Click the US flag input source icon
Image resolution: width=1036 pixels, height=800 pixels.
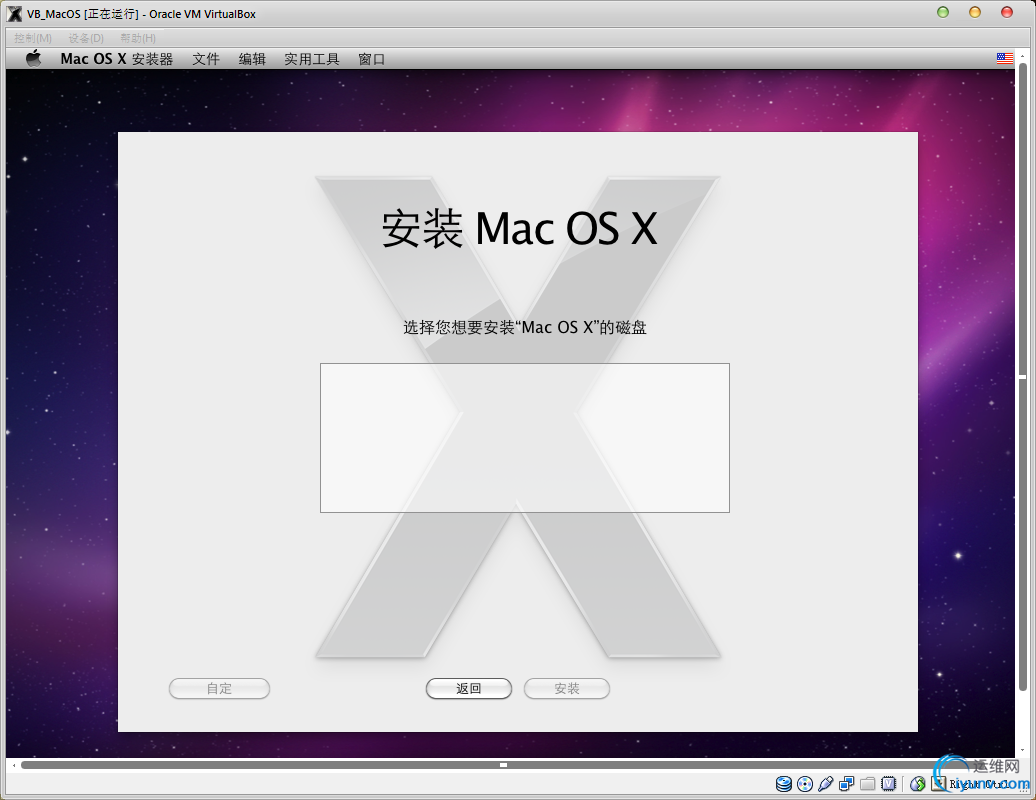(1004, 59)
